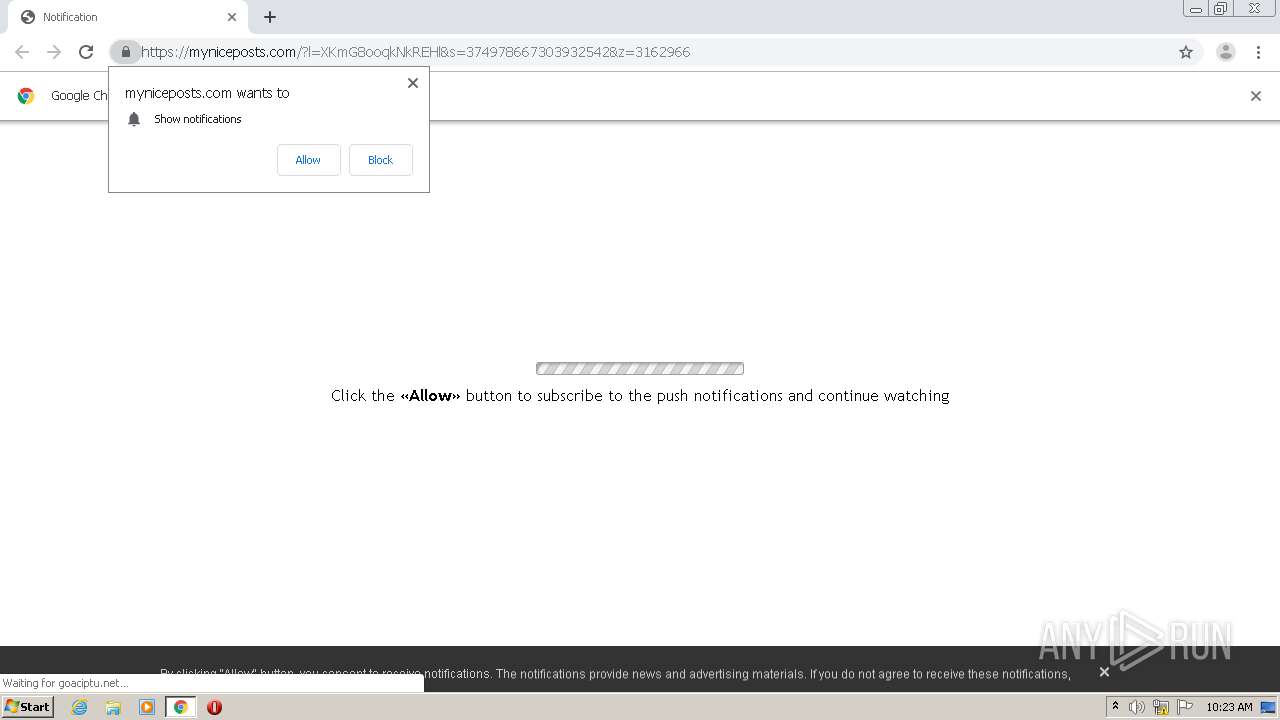Select the Notification tab
This screenshot has width=1280, height=720.
click(129, 17)
